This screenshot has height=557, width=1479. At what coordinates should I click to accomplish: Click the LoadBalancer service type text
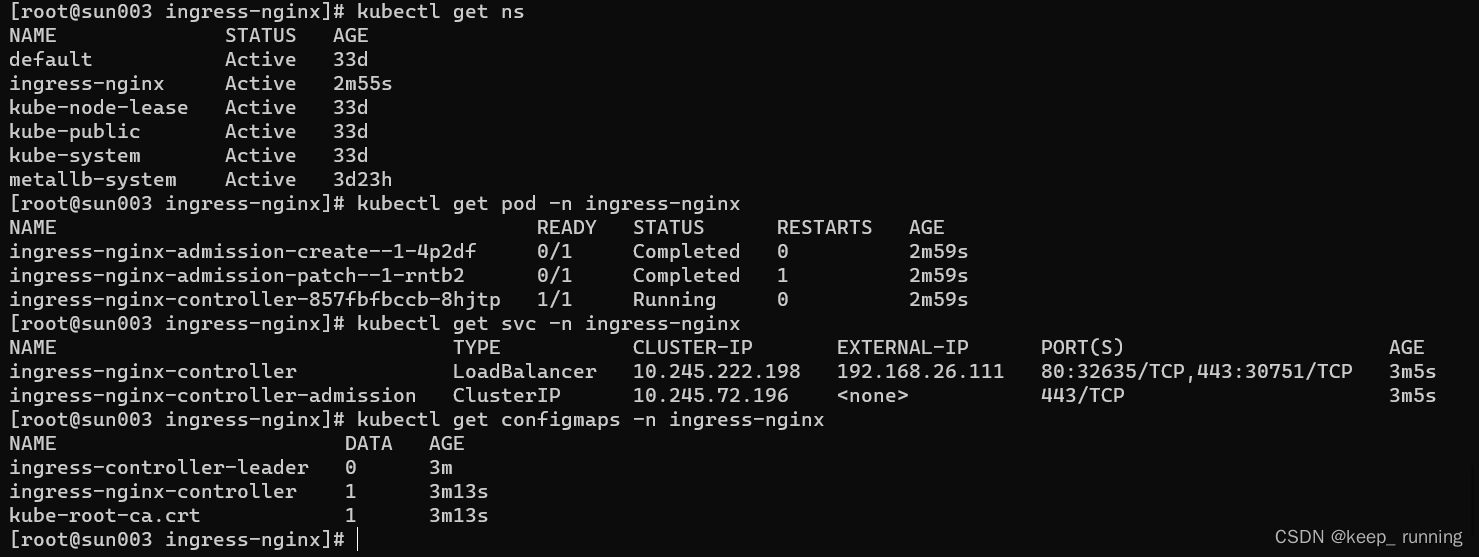[524, 372]
